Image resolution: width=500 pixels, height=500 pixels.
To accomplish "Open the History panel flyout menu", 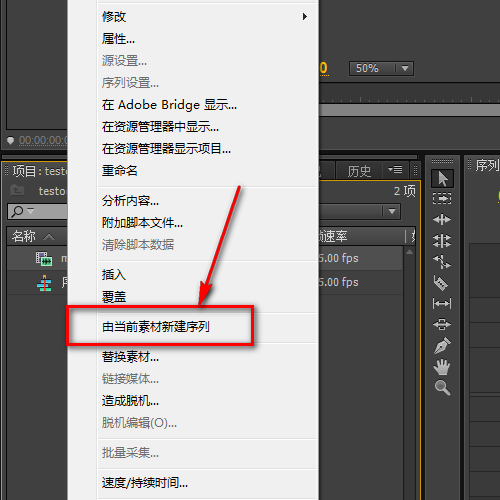I will click(395, 170).
